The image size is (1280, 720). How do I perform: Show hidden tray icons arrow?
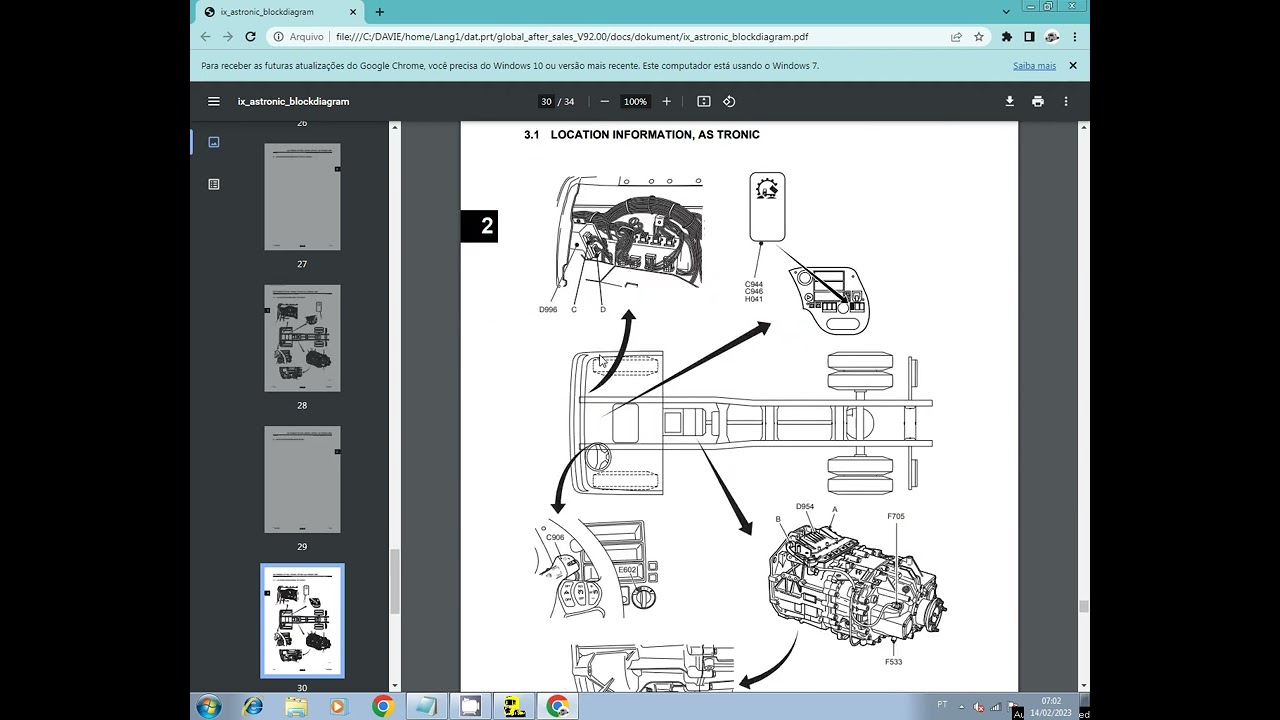[x=962, y=706]
